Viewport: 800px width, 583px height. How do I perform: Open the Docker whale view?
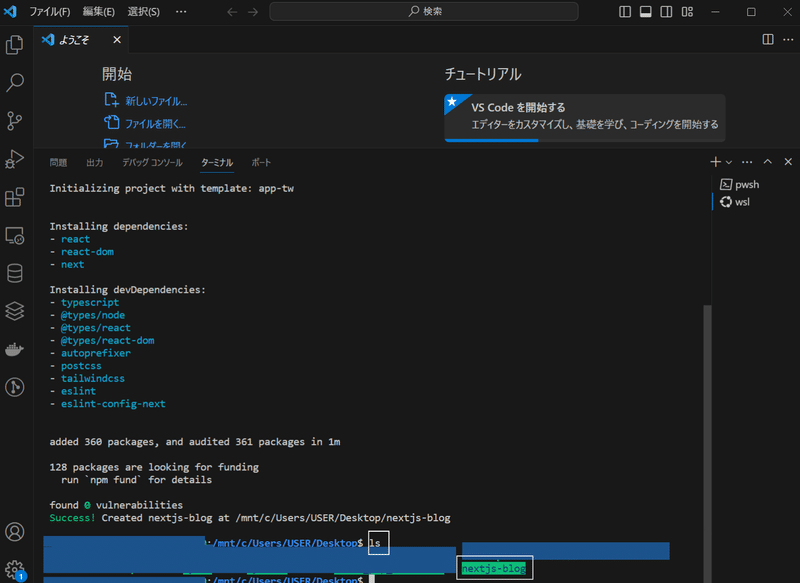14,349
